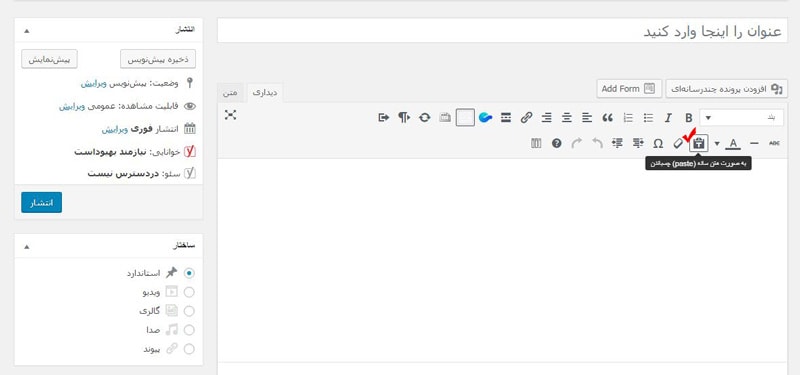Select the ویدیو (Video) format
Image resolution: width=800 pixels, height=375 pixels.
189,292
